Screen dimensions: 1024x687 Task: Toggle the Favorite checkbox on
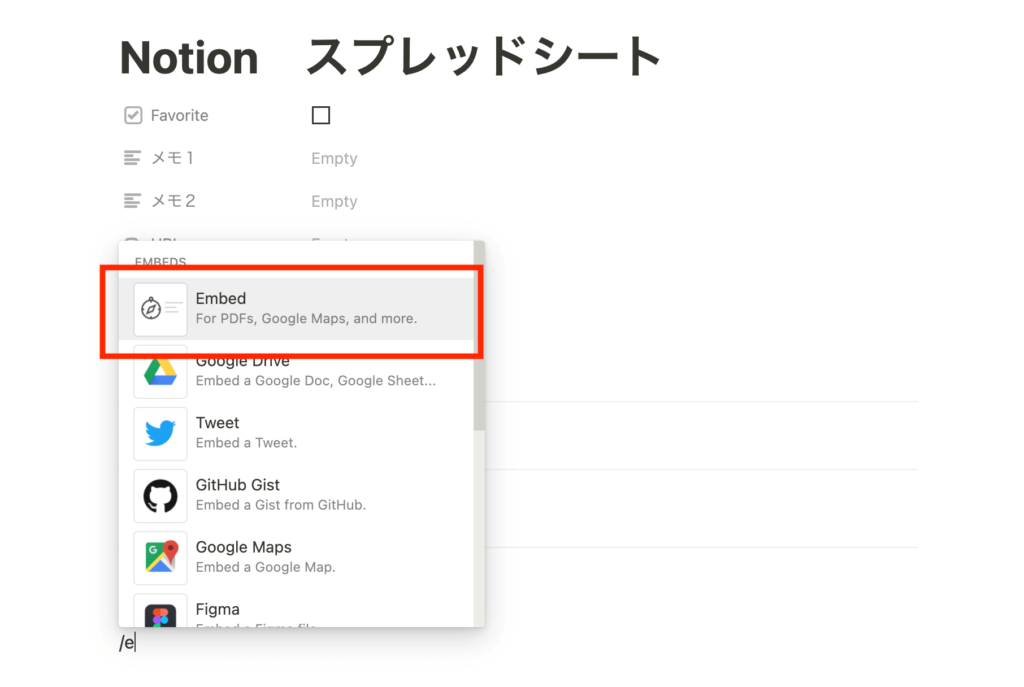pos(320,114)
